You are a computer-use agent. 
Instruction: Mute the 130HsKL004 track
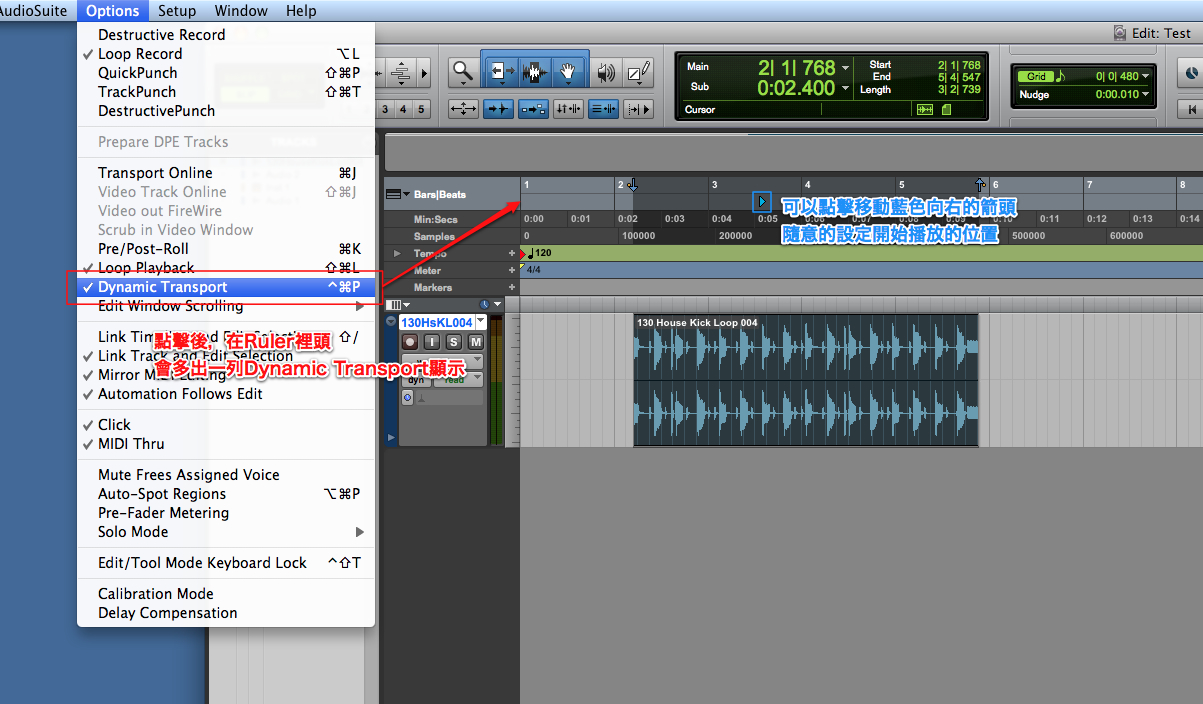477,343
